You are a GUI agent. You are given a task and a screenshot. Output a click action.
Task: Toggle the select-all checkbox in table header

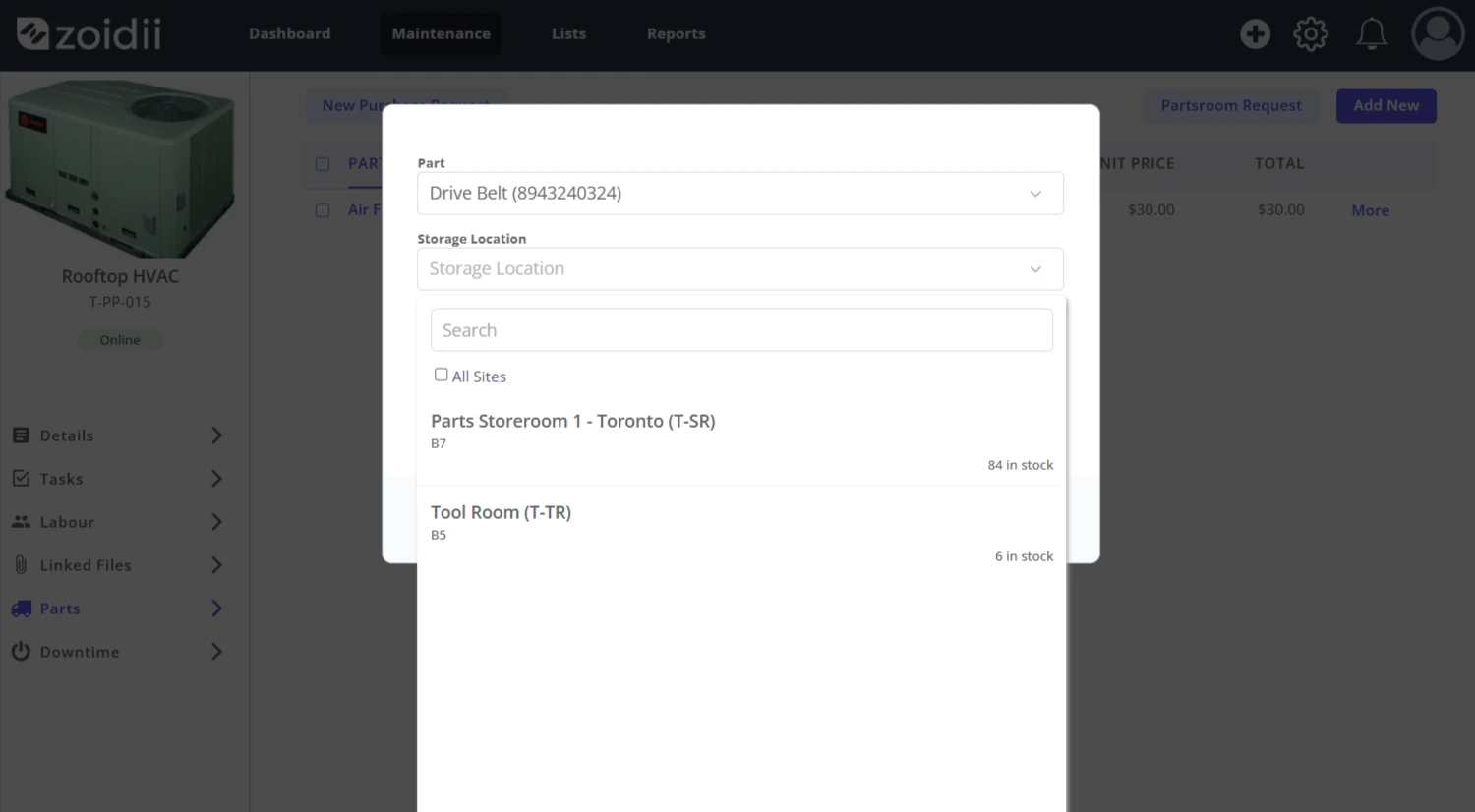(323, 163)
